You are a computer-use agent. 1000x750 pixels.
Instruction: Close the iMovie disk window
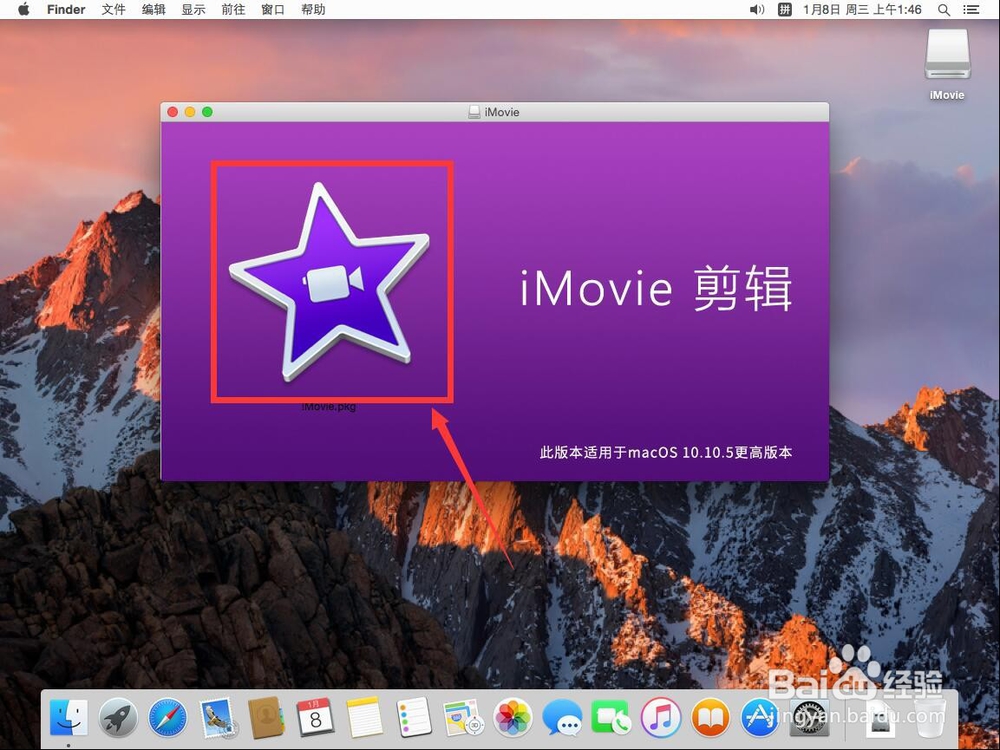tap(172, 112)
